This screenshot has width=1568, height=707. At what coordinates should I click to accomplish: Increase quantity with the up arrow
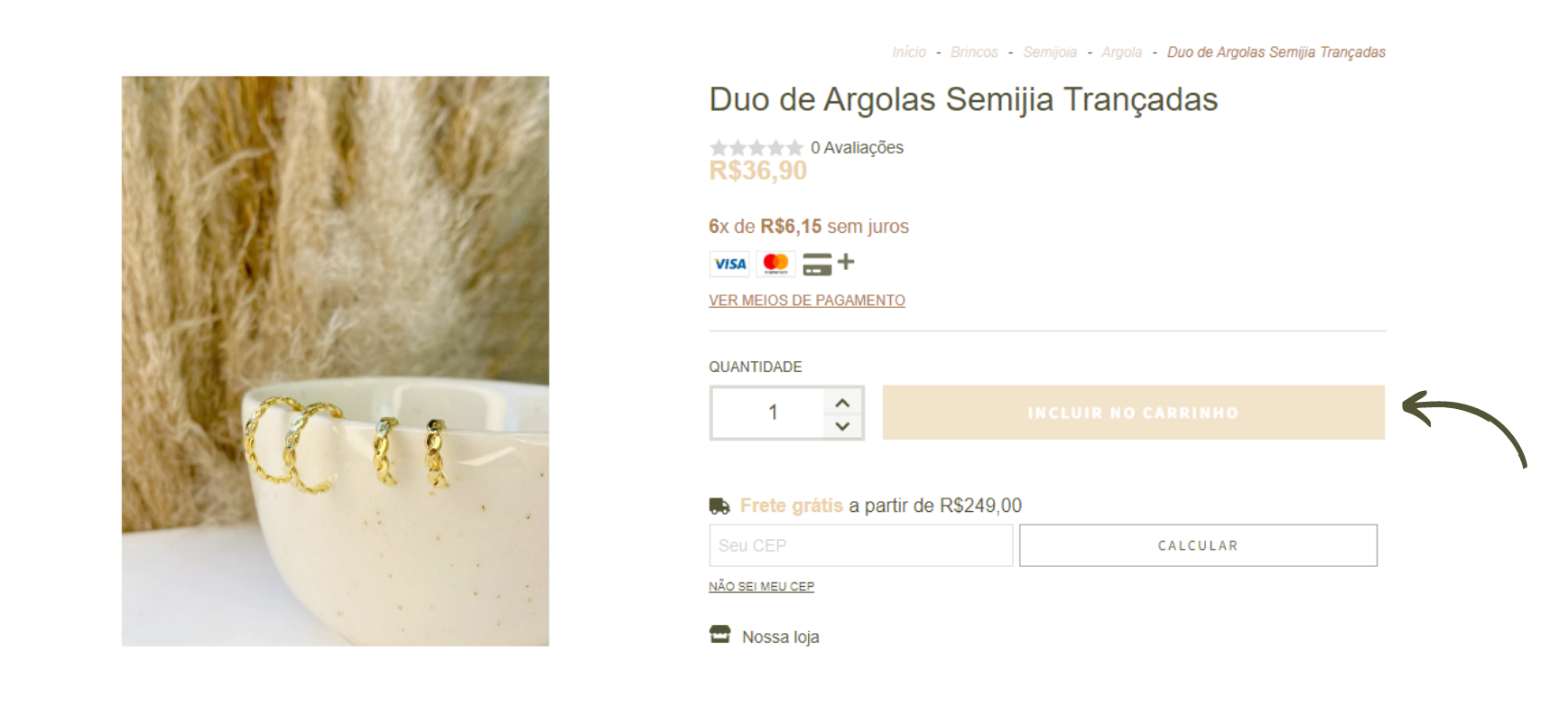[842, 403]
